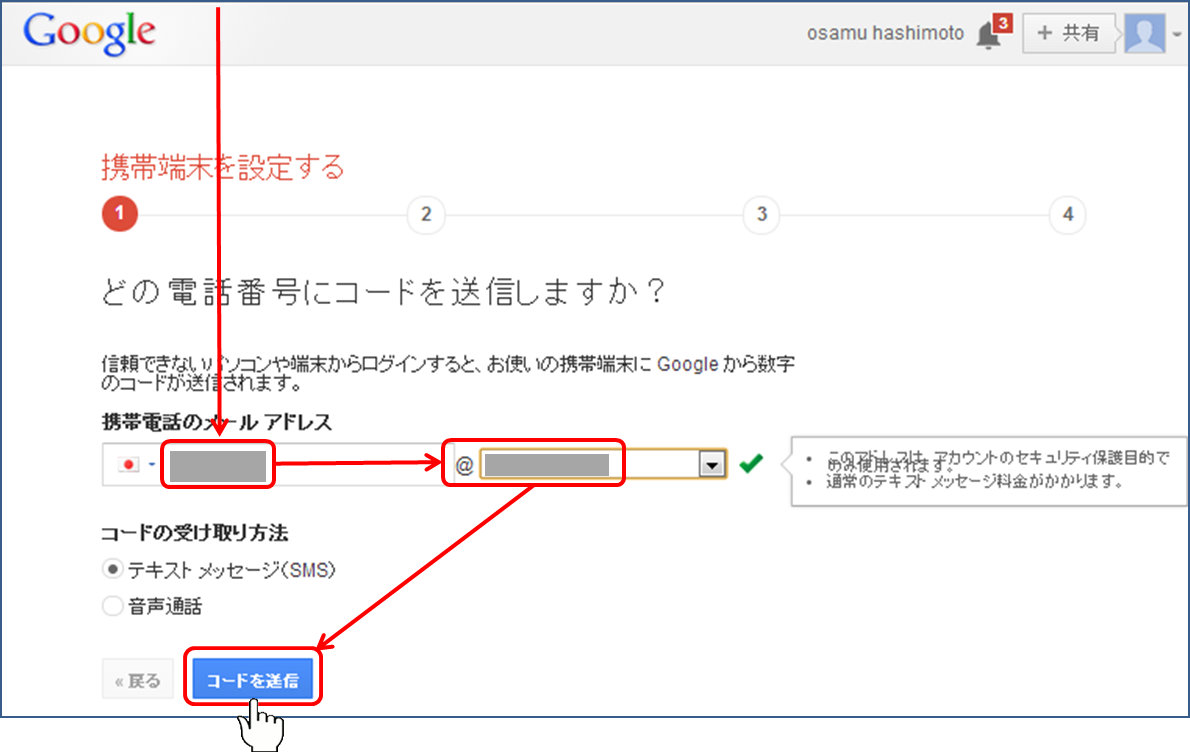Viewport: 1190px width, 752px height.
Task: Open the profile avatar picture
Action: (1144, 33)
